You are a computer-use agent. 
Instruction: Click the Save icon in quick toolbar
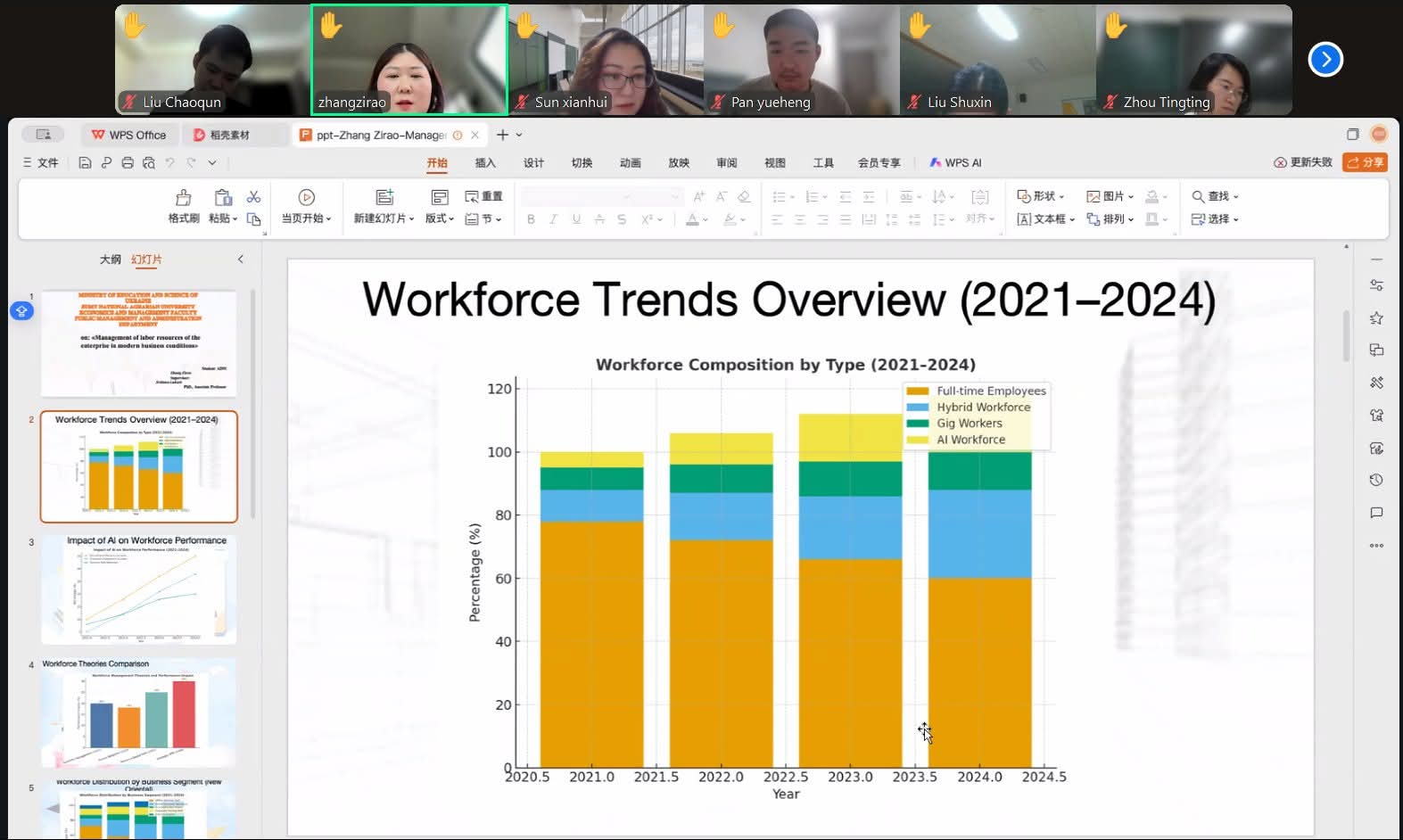(85, 162)
